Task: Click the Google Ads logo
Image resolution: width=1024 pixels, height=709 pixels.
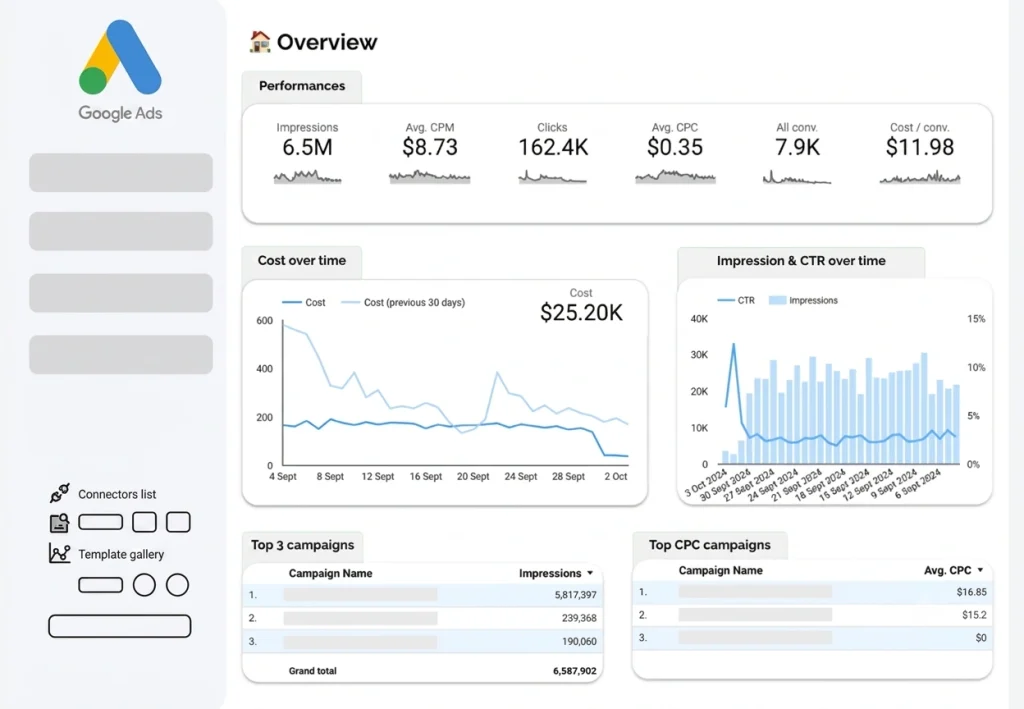Action: [x=120, y=70]
